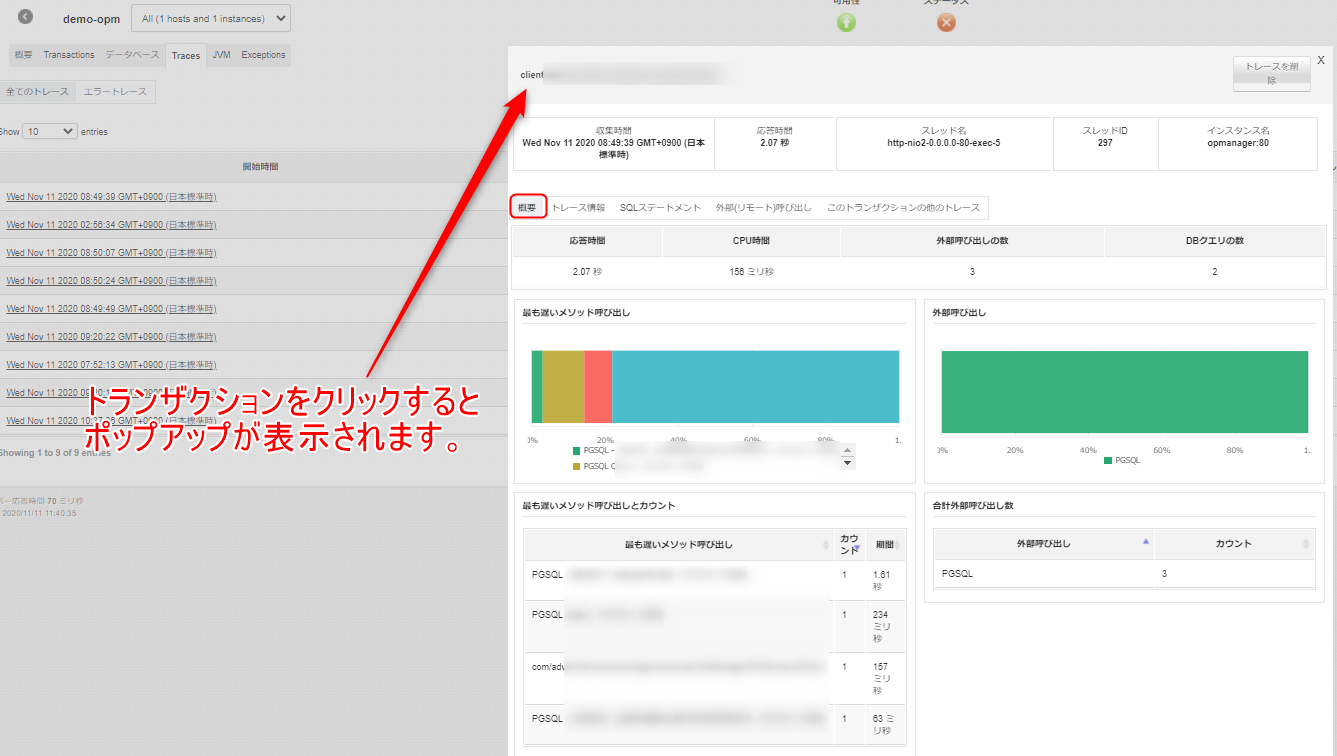
Task: Click the thread ID value 297
Action: [1105, 143]
